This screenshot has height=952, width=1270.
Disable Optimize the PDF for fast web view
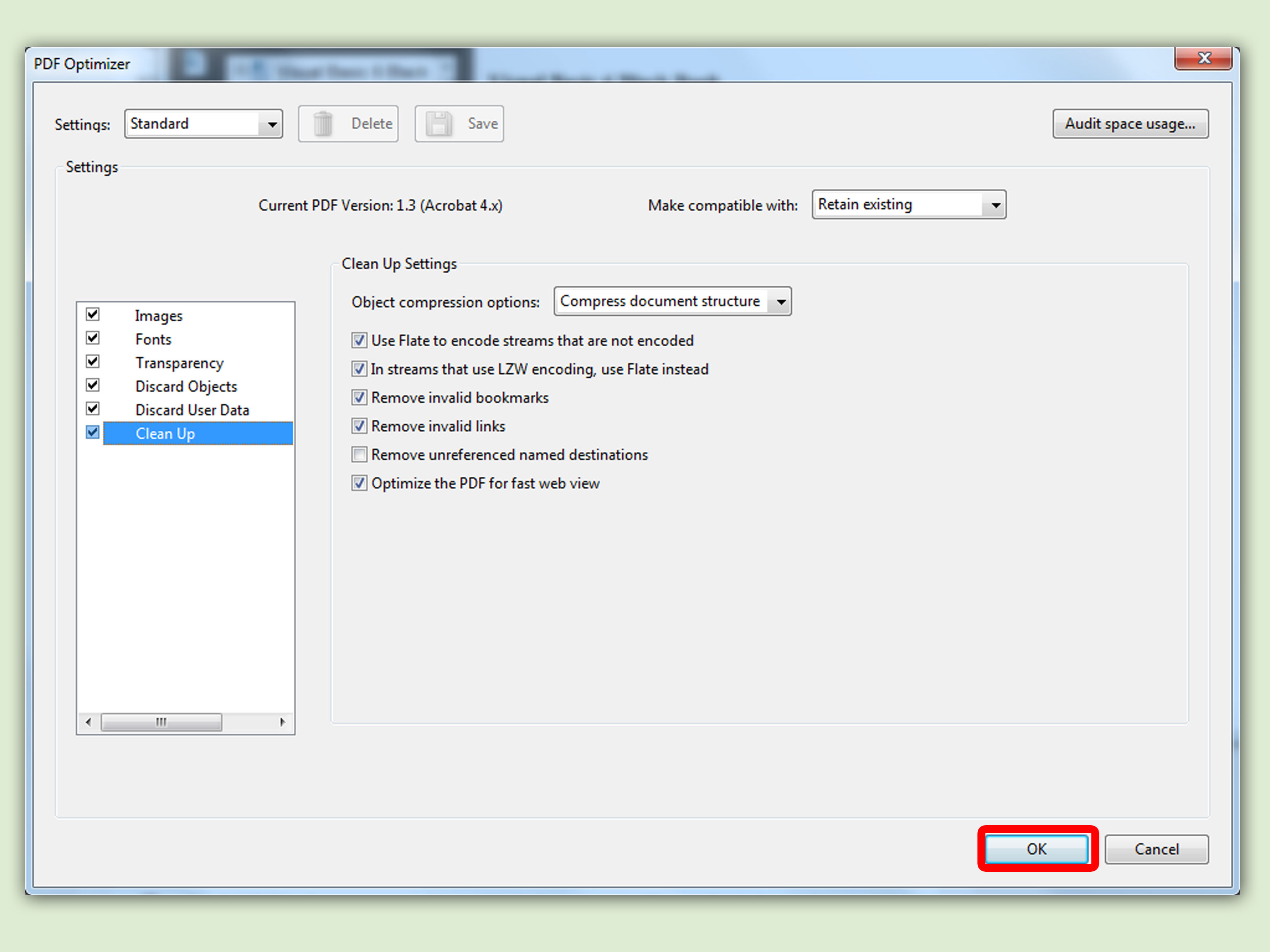(360, 484)
